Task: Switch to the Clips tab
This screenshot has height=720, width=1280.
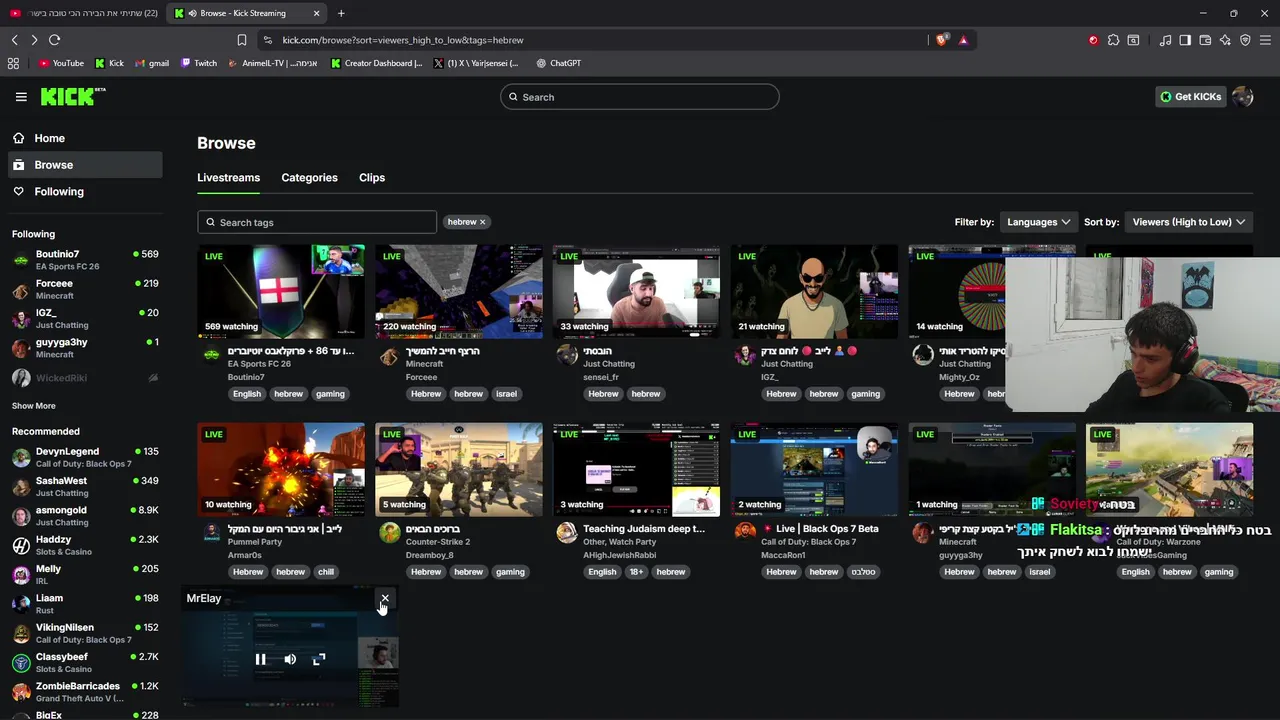Action: coord(372,177)
